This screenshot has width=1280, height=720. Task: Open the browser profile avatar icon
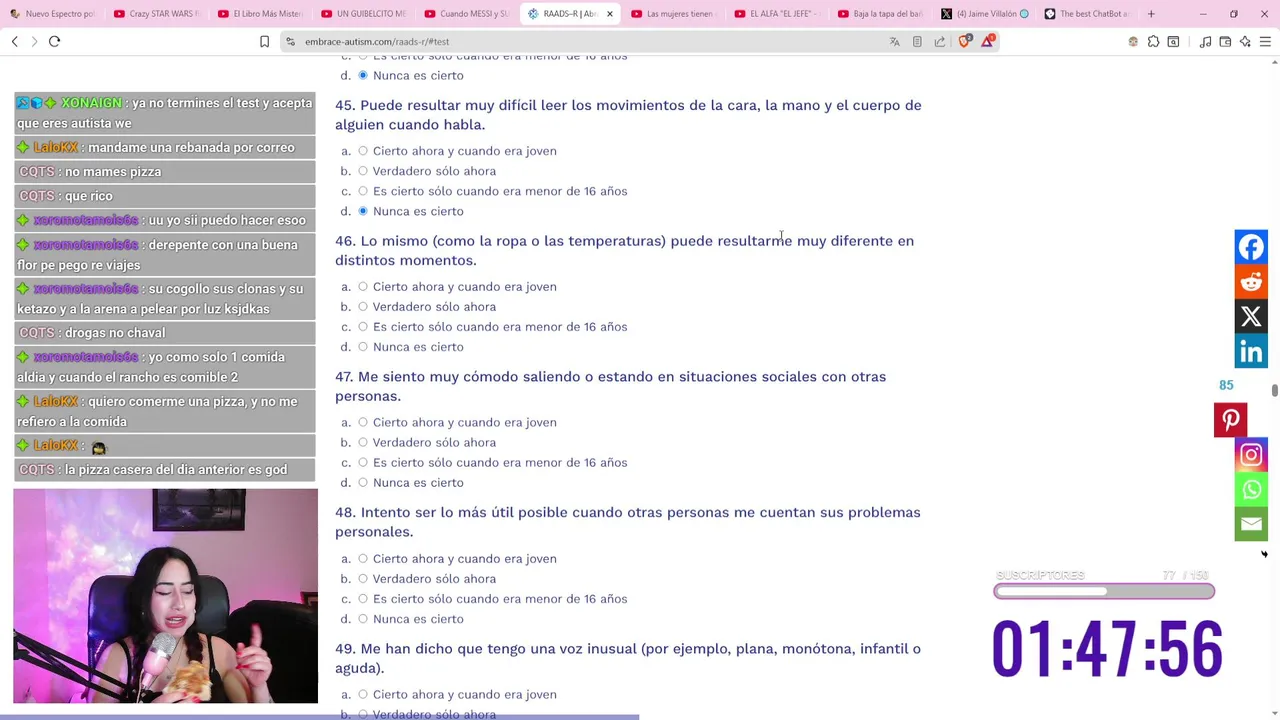[1133, 41]
